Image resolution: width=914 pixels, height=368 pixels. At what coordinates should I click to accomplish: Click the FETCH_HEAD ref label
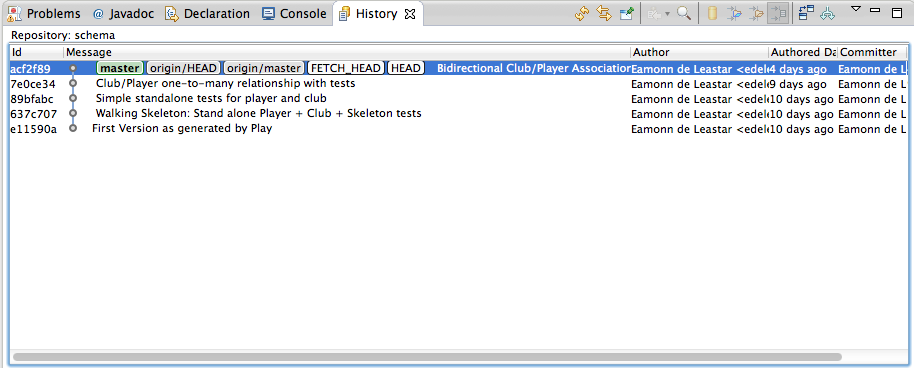(346, 68)
